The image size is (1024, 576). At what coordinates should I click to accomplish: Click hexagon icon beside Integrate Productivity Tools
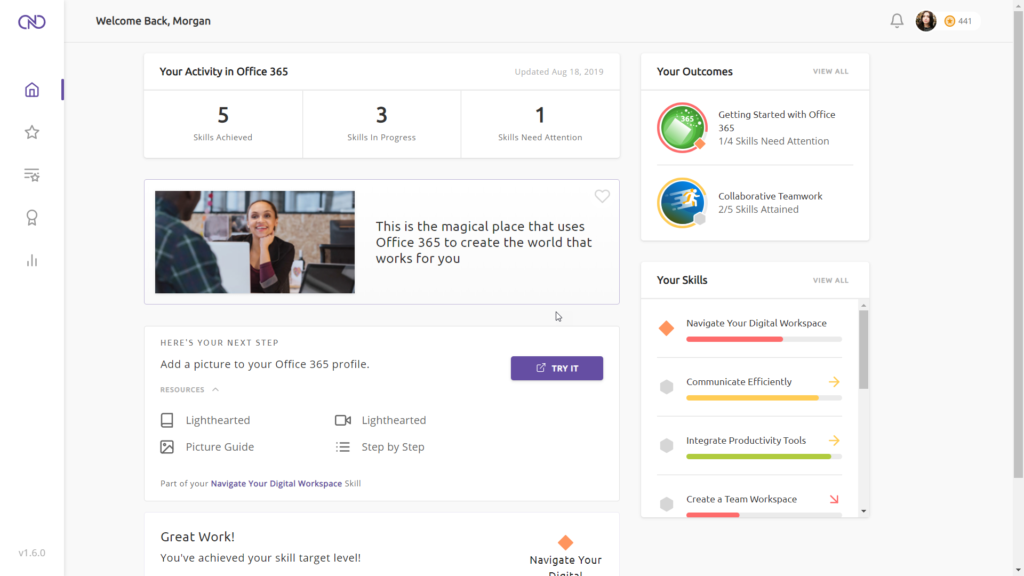tap(666, 445)
